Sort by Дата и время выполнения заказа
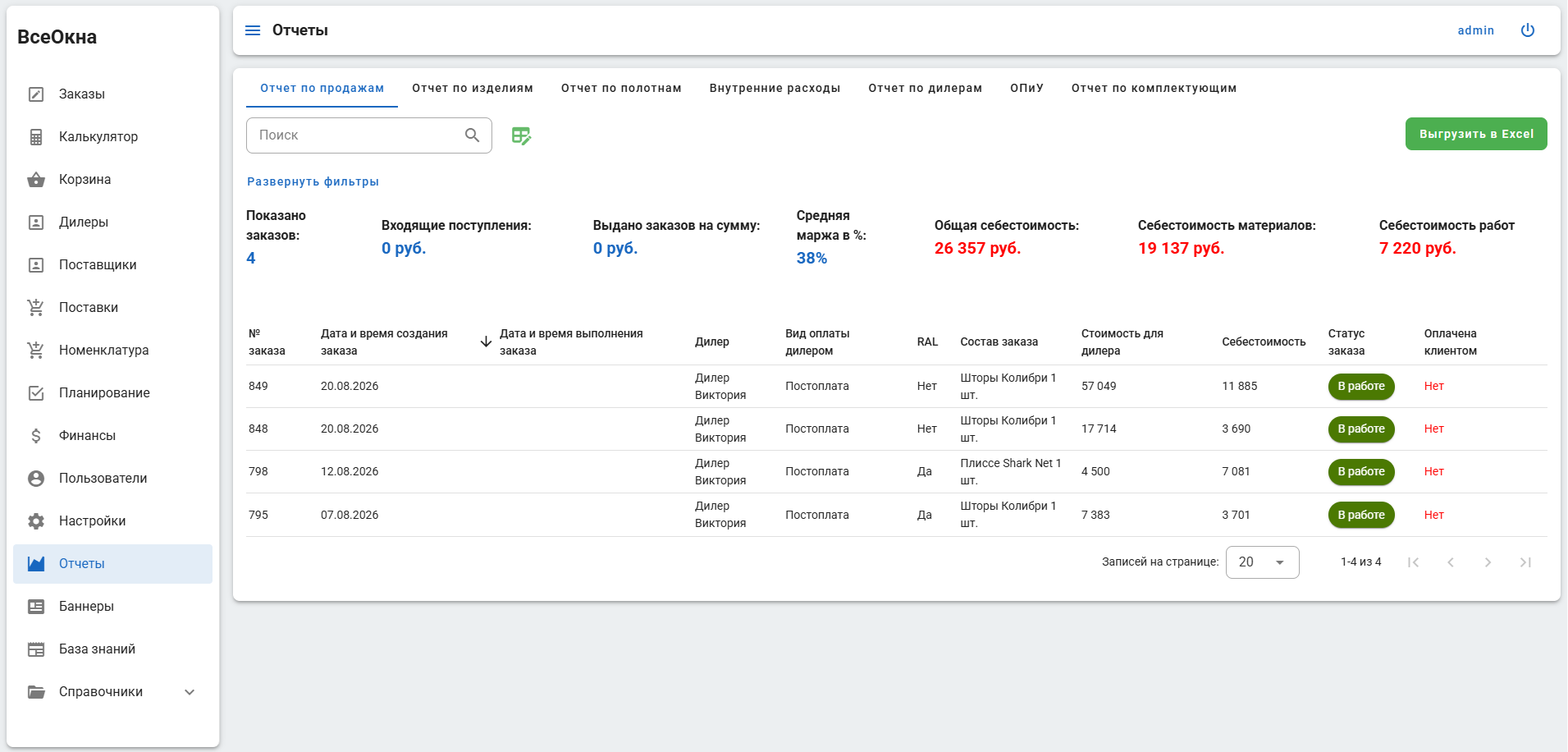This screenshot has height=752, width=1568. (x=571, y=342)
